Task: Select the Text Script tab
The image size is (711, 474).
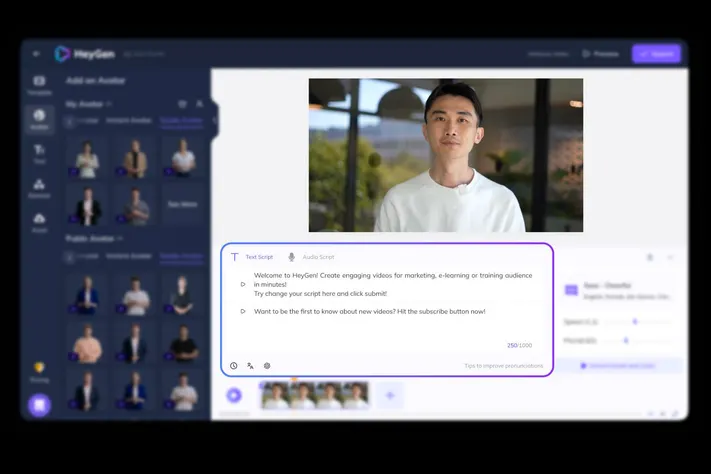Action: tap(253, 257)
